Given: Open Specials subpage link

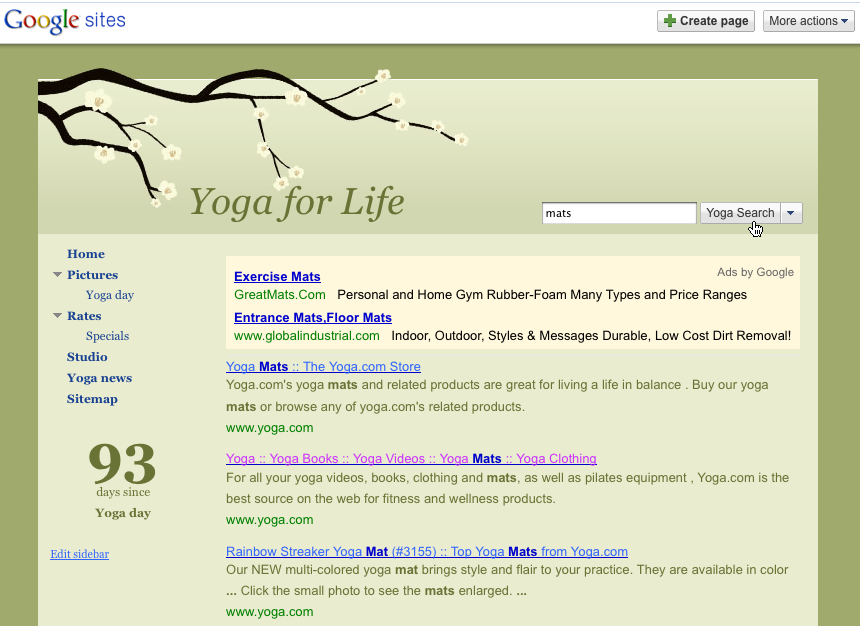Looking at the screenshot, I should click(108, 336).
